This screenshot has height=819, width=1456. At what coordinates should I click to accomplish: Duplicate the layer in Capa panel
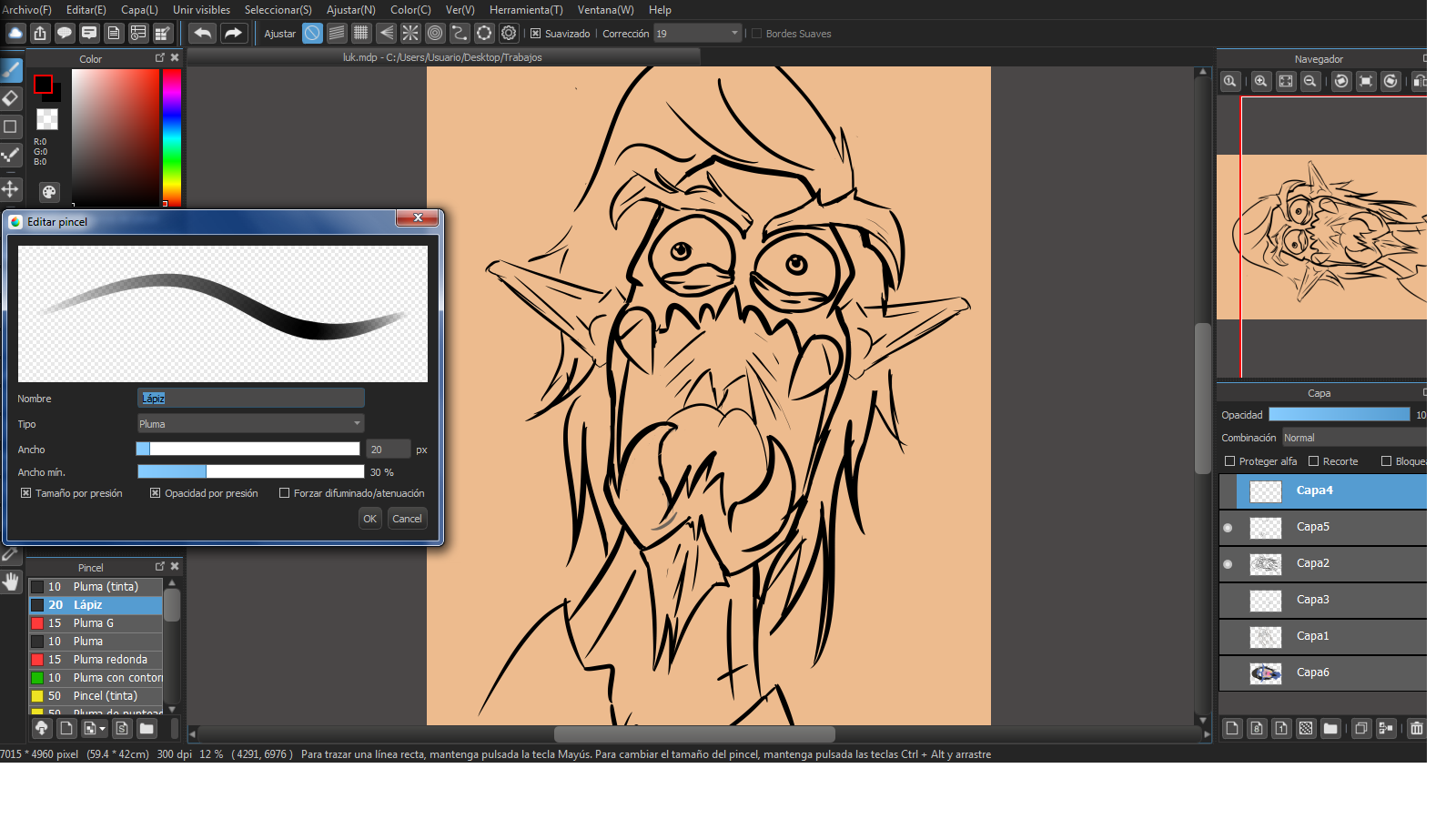1361,728
